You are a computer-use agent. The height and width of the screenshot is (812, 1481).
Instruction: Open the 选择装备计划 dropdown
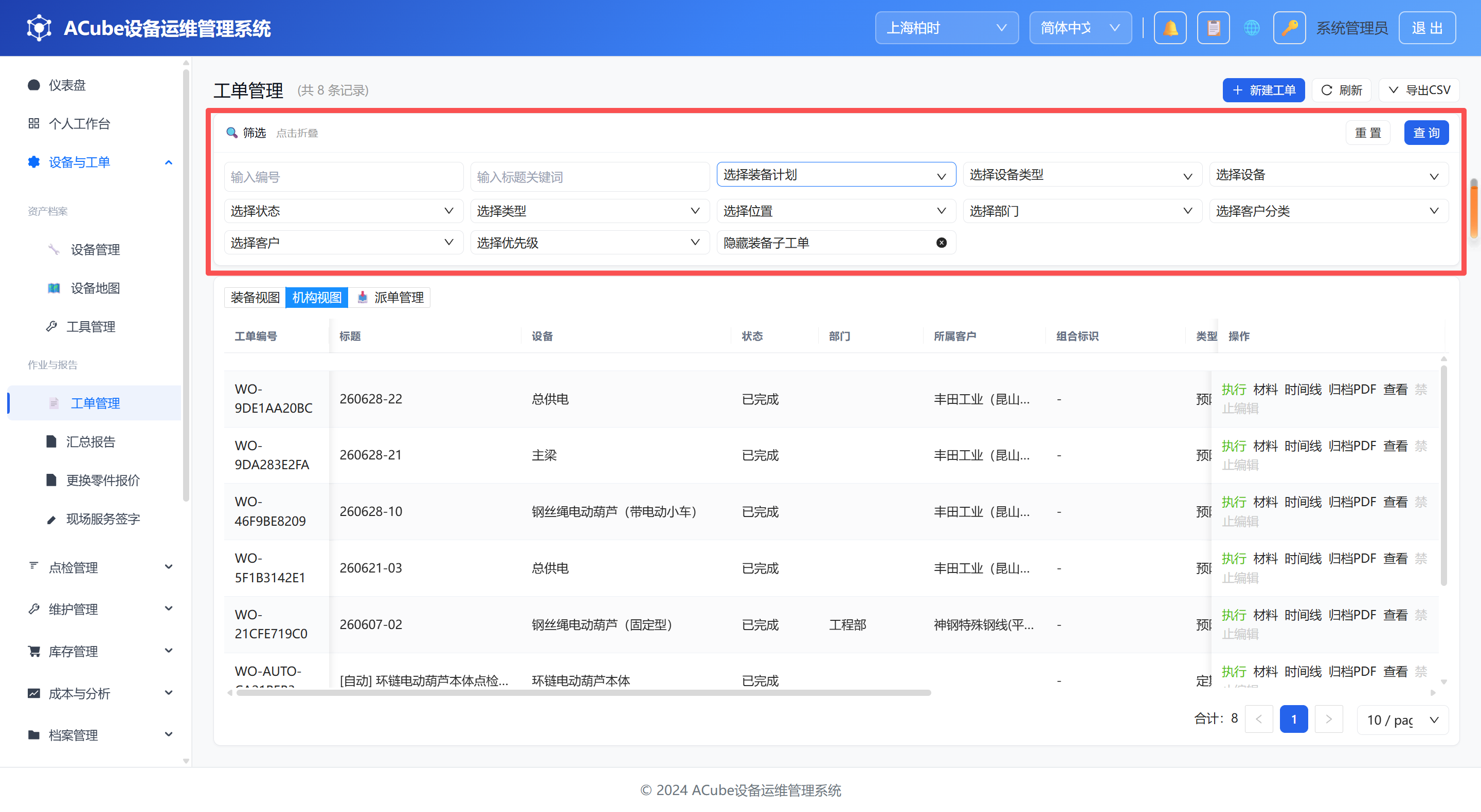click(836, 174)
